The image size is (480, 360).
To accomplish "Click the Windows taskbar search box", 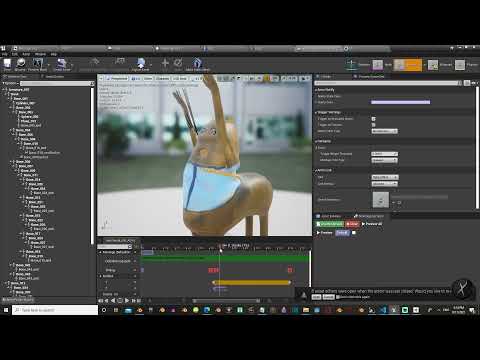I will click(55, 310).
